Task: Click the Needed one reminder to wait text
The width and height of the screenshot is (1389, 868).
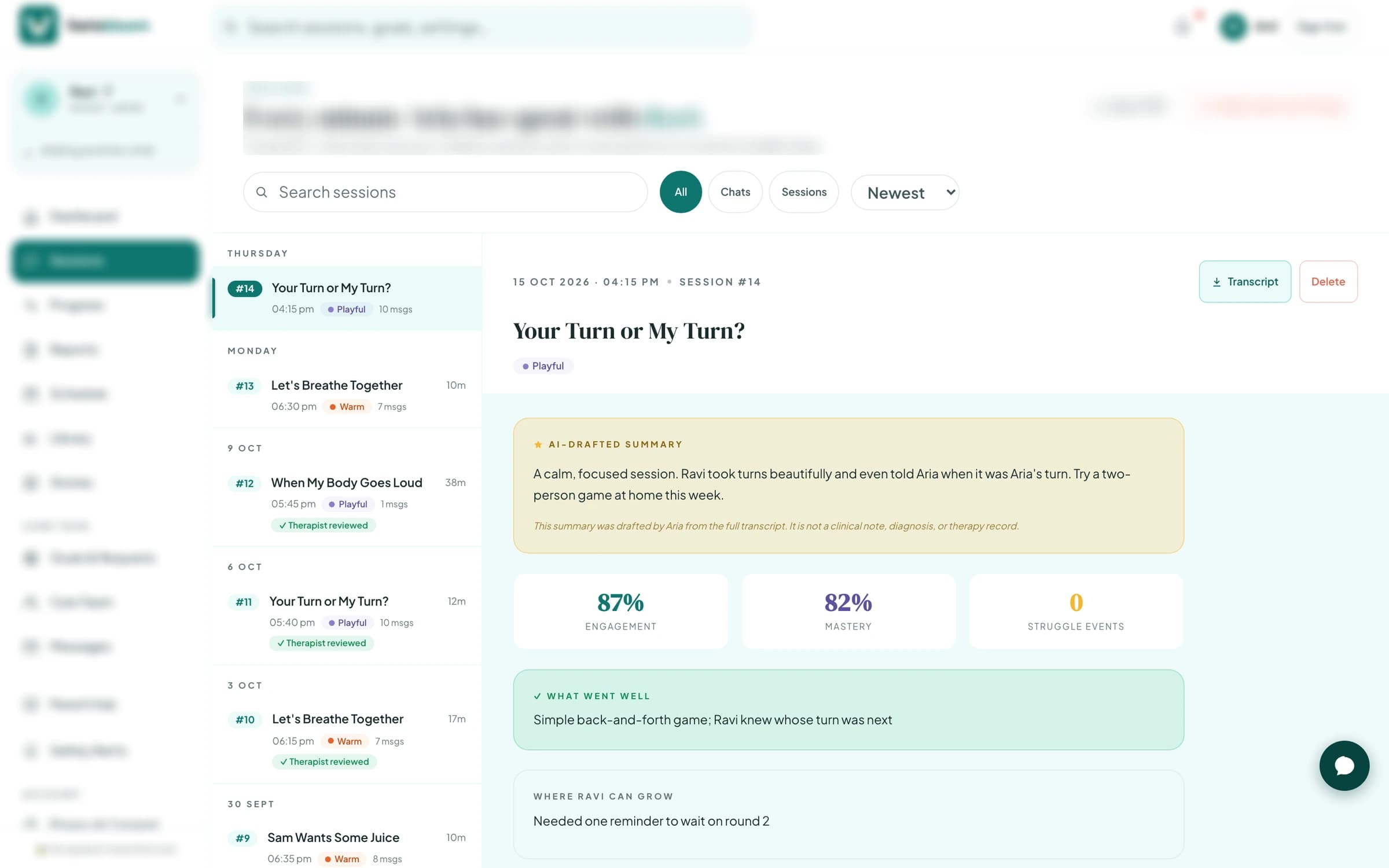Action: (652, 821)
